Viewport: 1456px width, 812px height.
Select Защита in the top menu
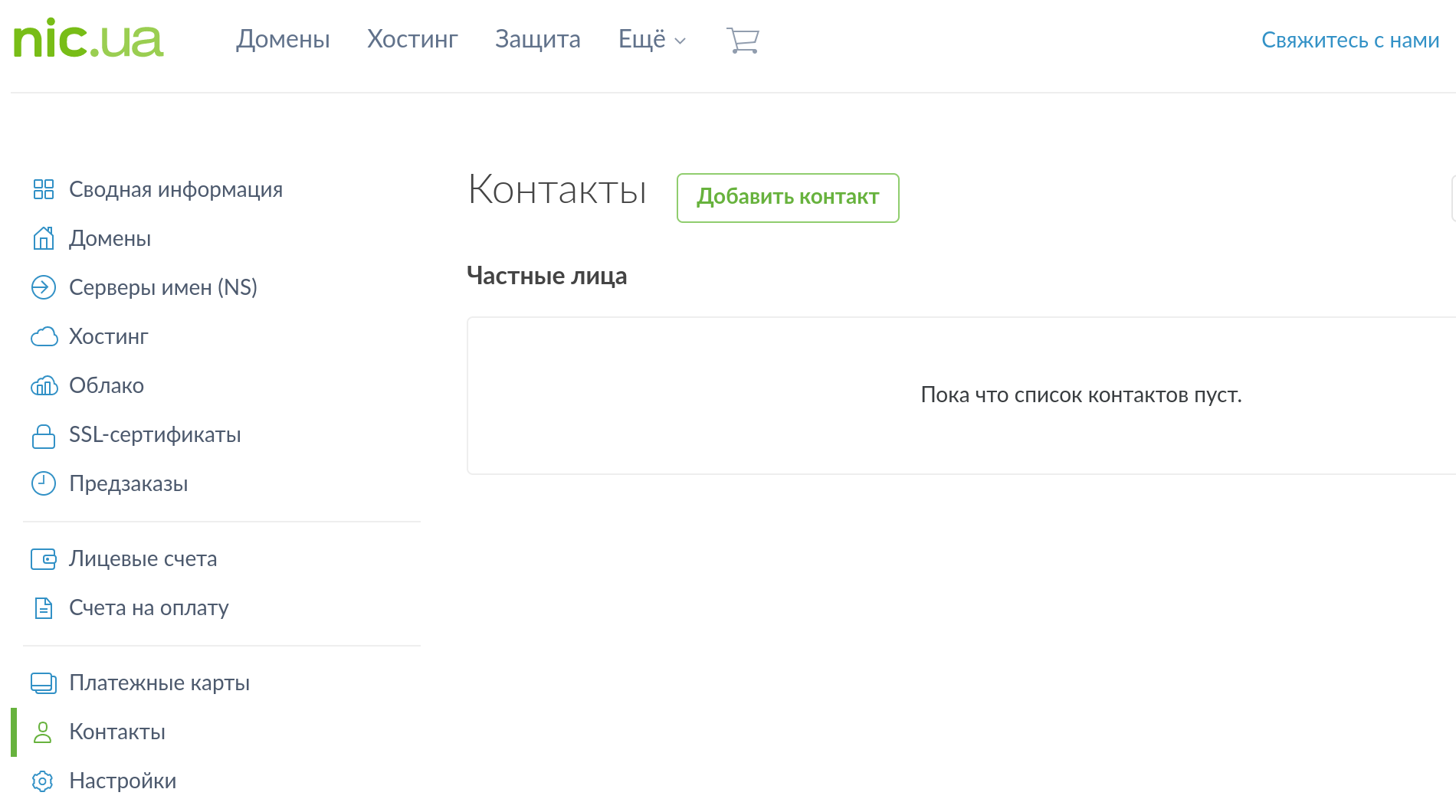click(x=537, y=39)
